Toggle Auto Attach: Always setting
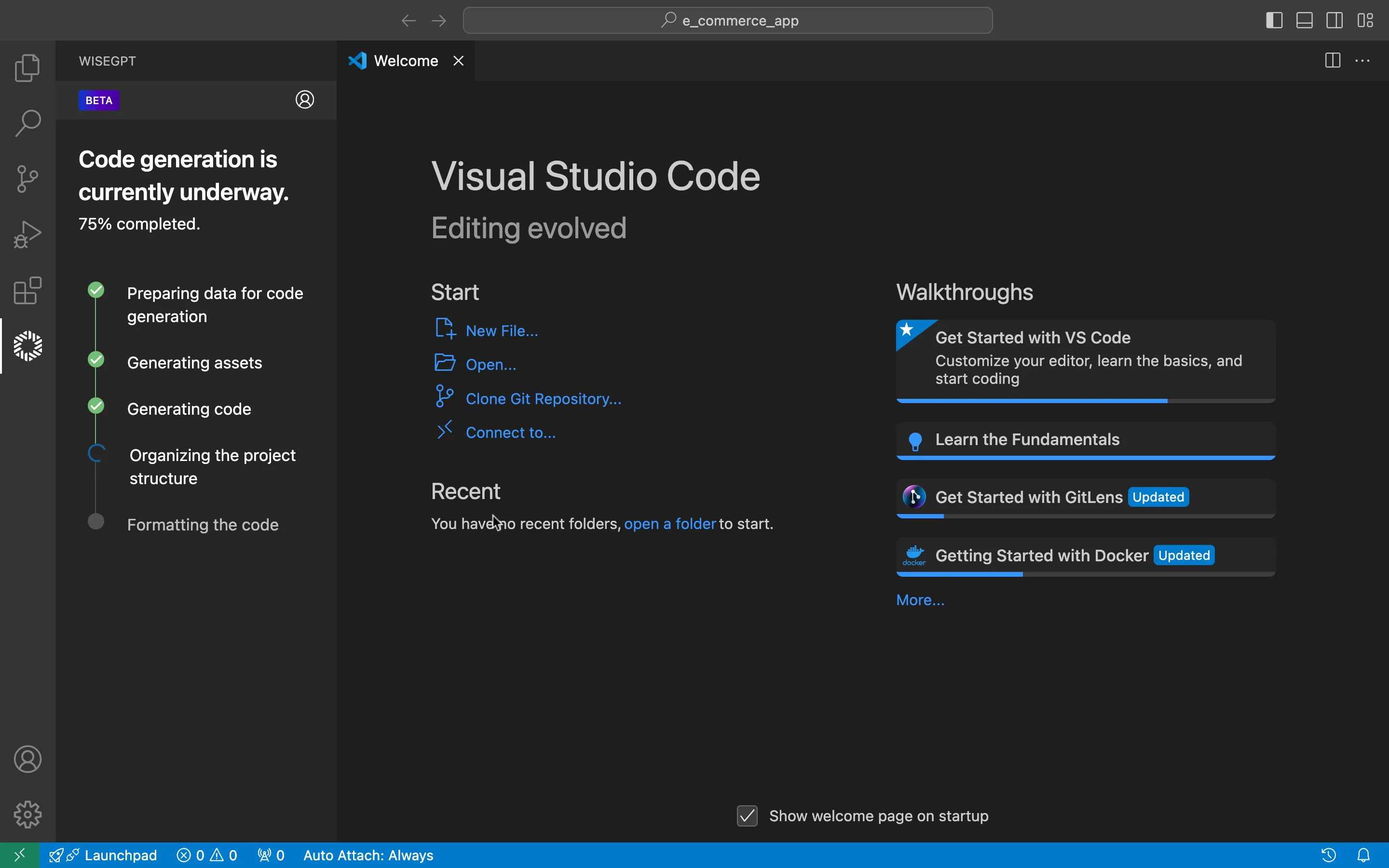The image size is (1389, 868). click(368, 855)
